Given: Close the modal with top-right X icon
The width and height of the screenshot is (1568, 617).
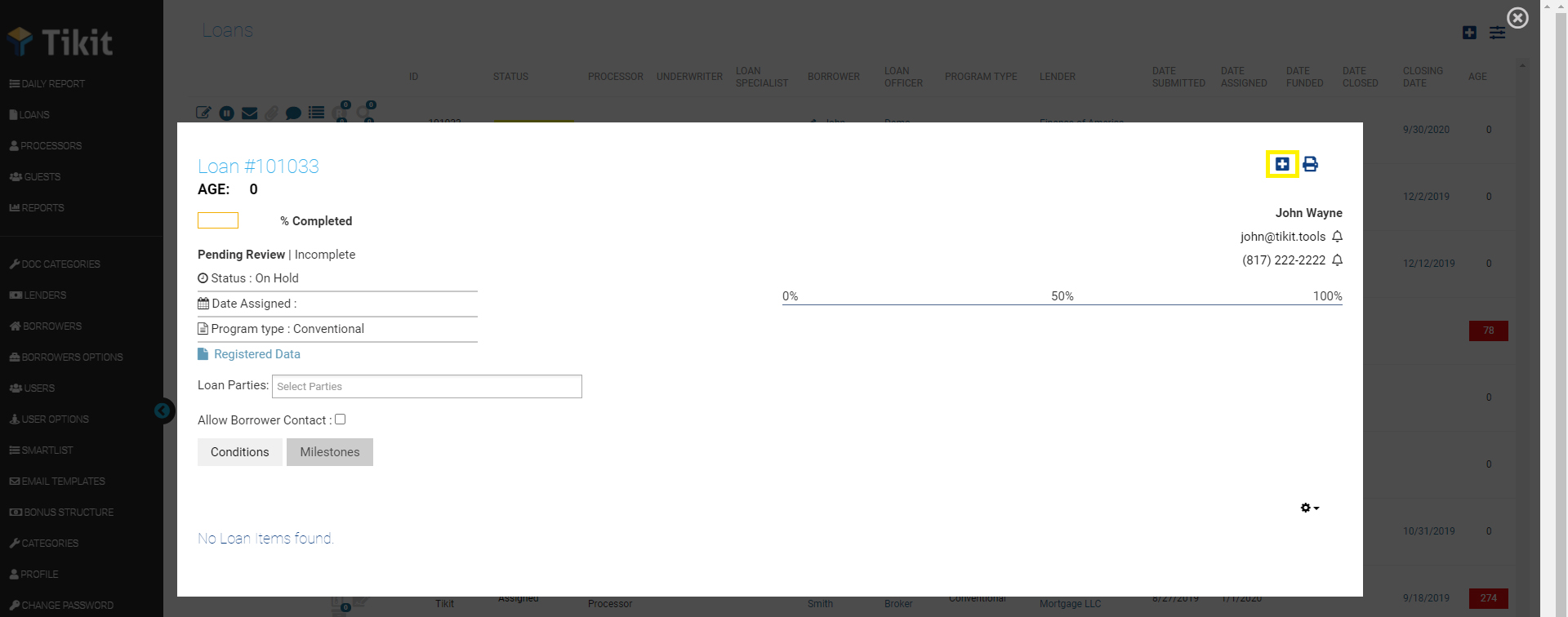Looking at the screenshot, I should pos(1517,18).
